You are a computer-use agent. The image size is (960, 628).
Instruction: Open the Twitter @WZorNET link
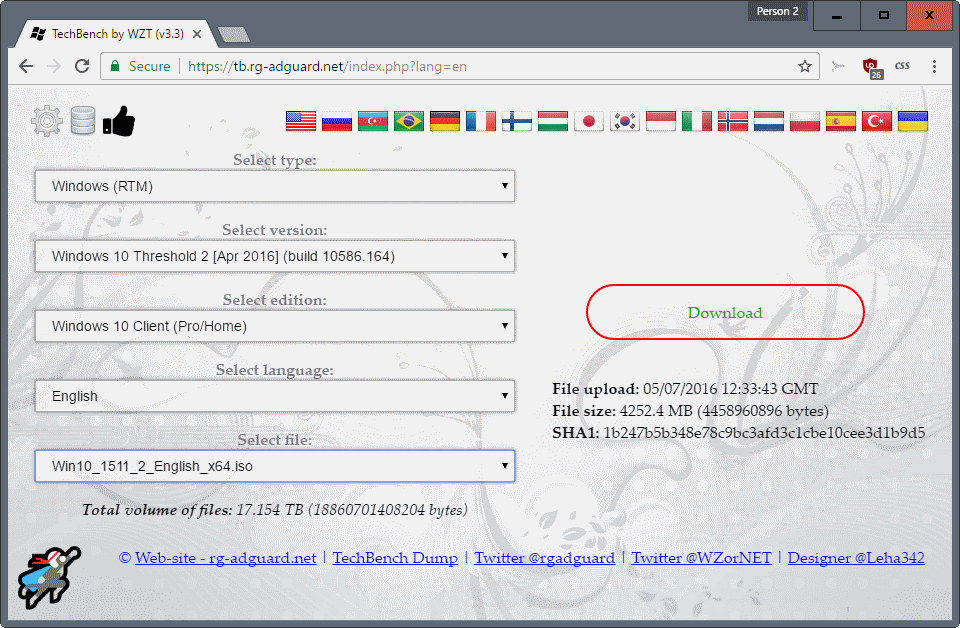(x=701, y=558)
